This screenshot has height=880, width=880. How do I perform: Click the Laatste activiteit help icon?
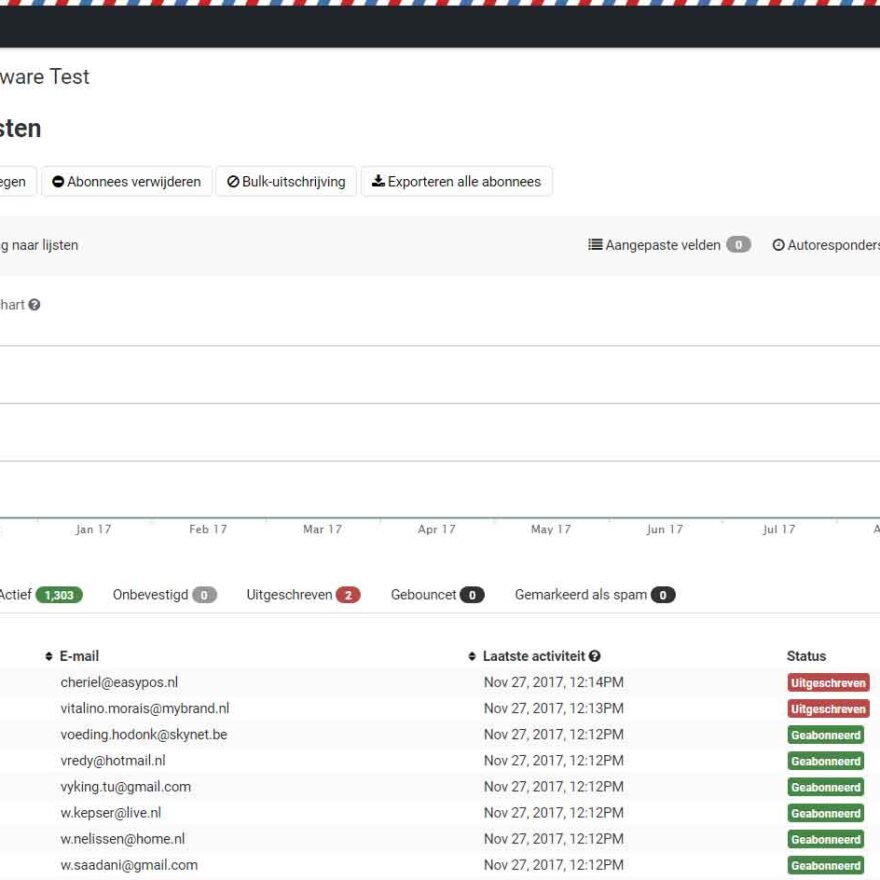click(x=595, y=656)
